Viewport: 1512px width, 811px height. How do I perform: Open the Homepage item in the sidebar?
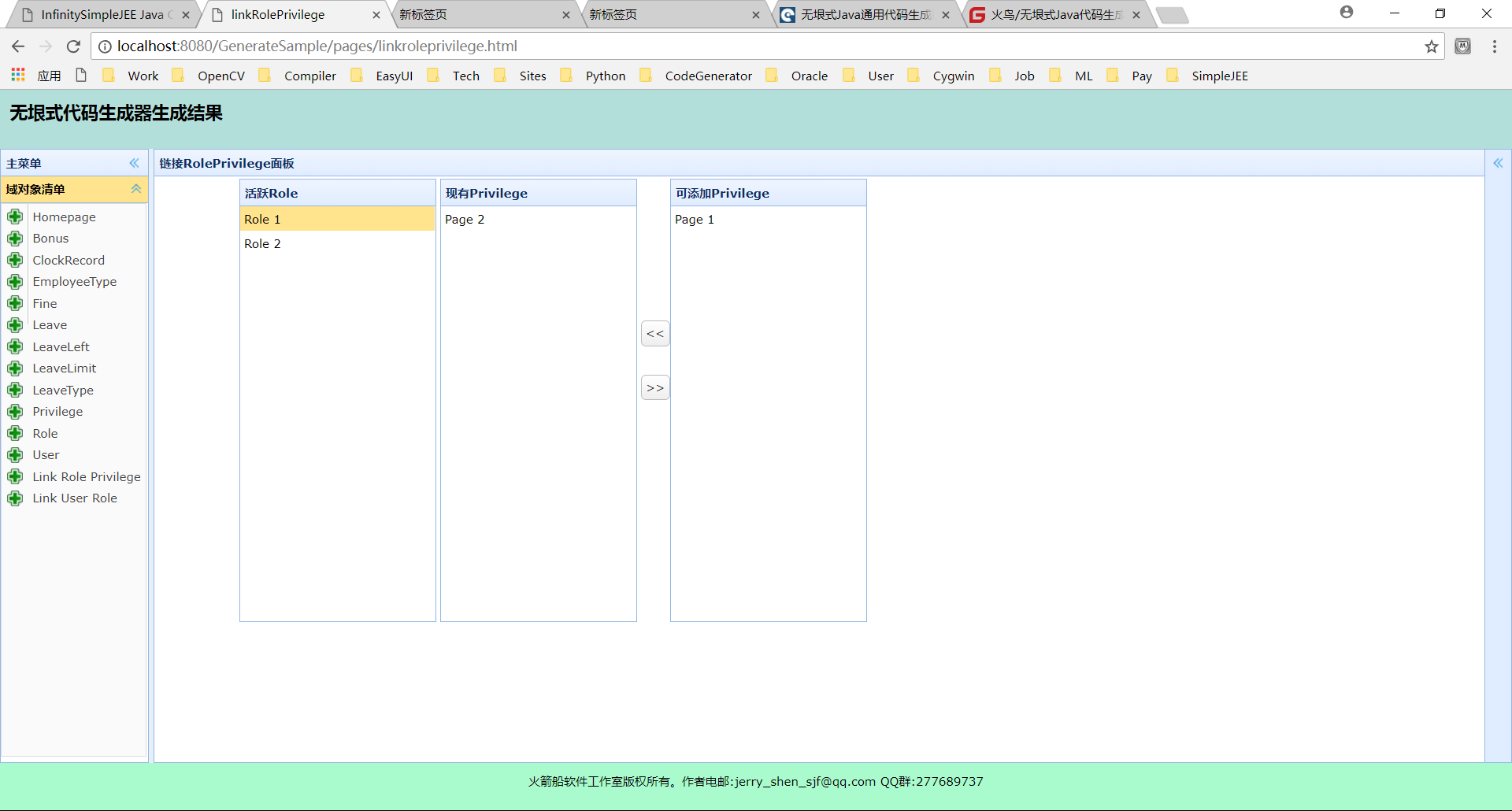[65, 217]
